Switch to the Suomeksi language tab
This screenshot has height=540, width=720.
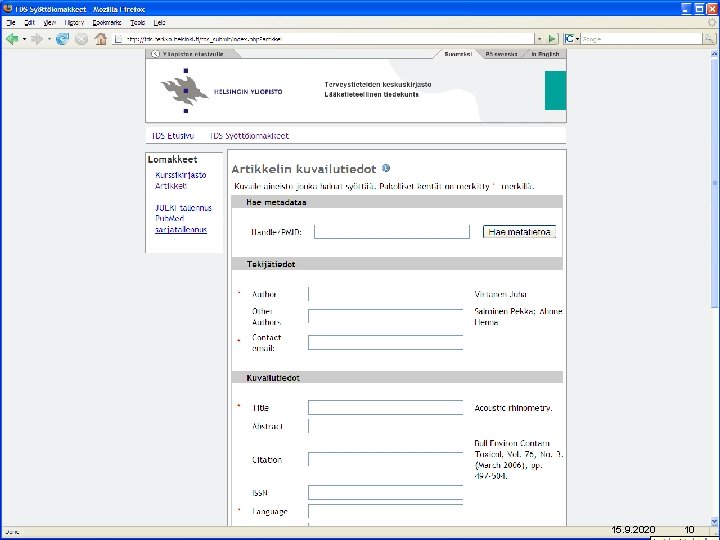(458, 54)
